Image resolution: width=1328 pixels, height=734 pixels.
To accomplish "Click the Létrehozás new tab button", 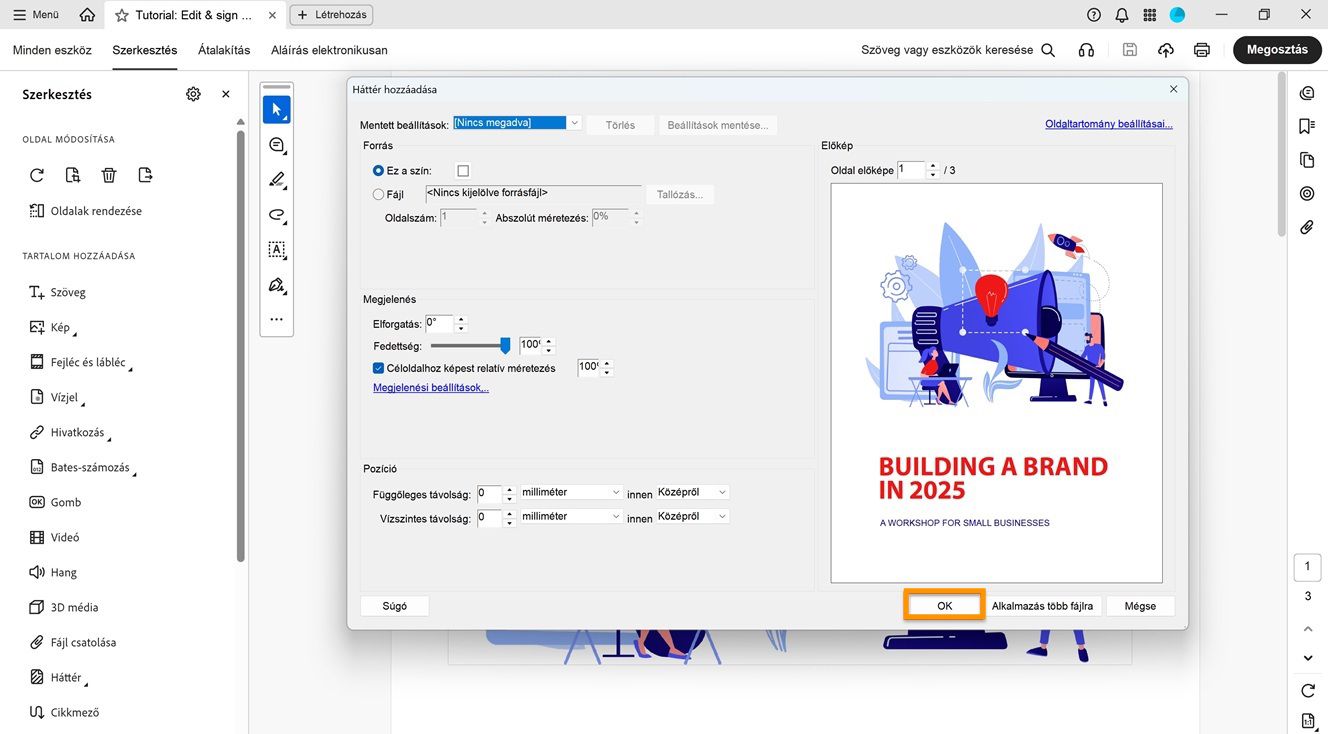I will tap(331, 15).
